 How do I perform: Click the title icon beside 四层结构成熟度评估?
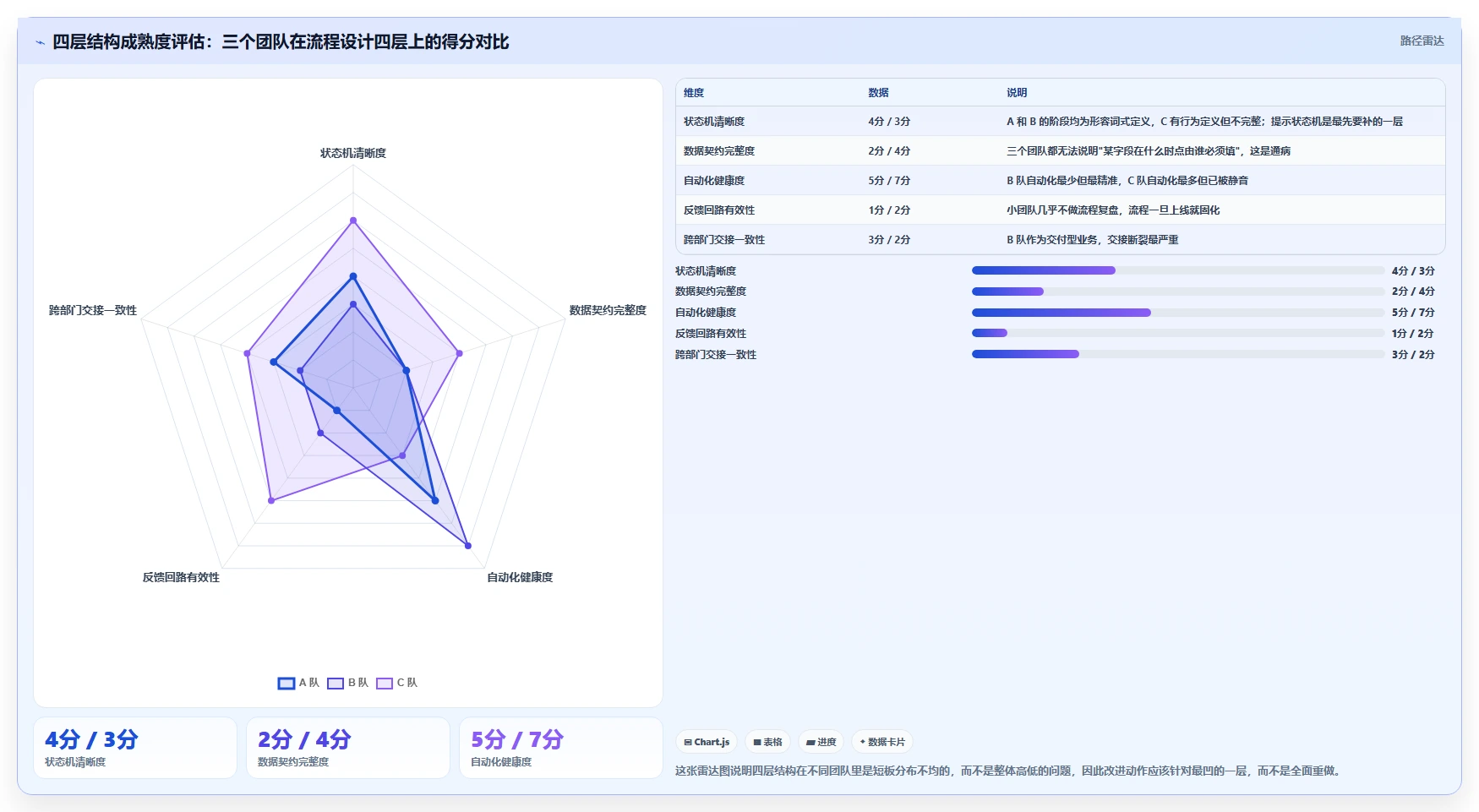pyautogui.click(x=40, y=42)
